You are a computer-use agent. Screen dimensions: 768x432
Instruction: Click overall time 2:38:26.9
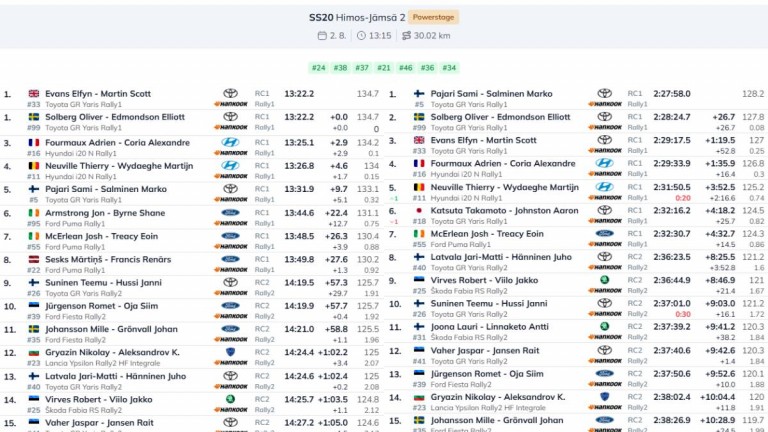tap(672, 420)
